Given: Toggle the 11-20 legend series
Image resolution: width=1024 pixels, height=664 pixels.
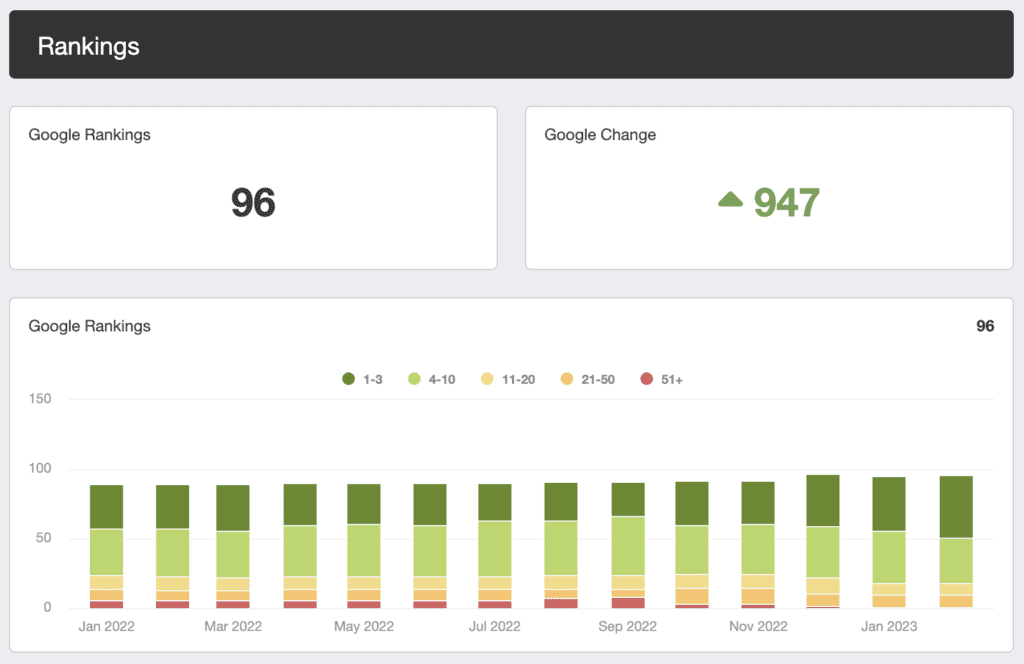Looking at the screenshot, I should coord(508,379).
